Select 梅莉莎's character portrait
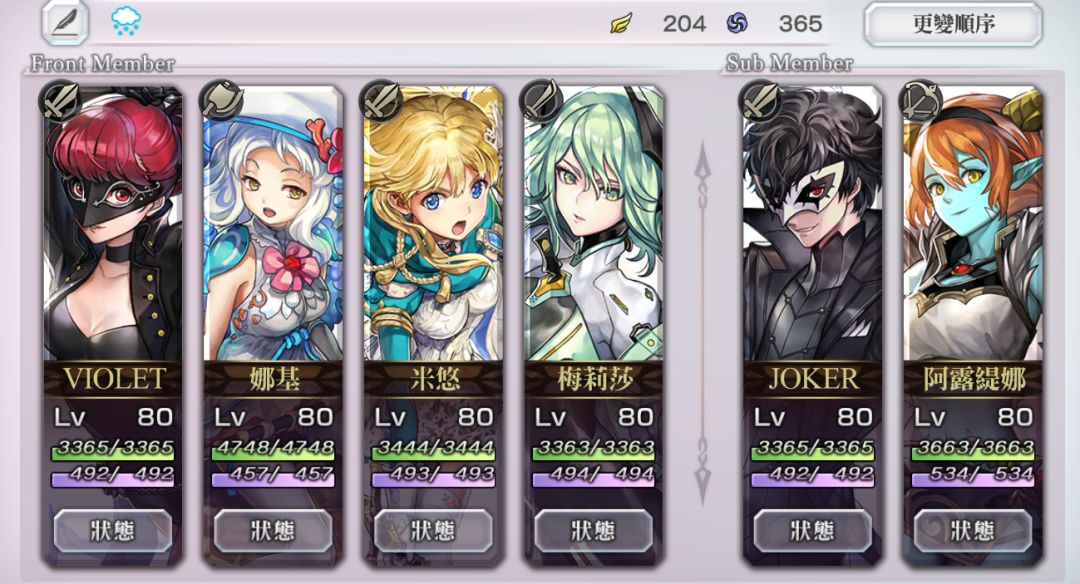The width and height of the screenshot is (1080, 584). [x=593, y=224]
